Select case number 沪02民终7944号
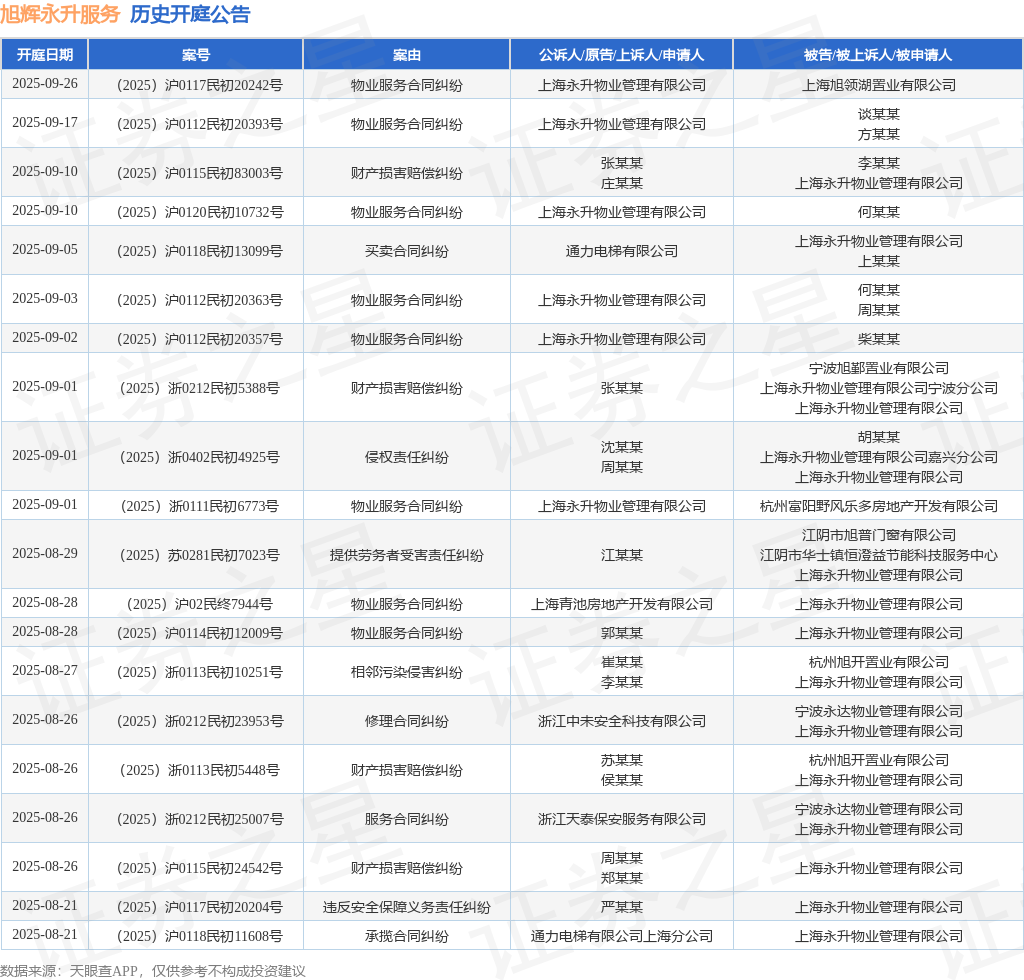 pyautogui.click(x=224, y=605)
